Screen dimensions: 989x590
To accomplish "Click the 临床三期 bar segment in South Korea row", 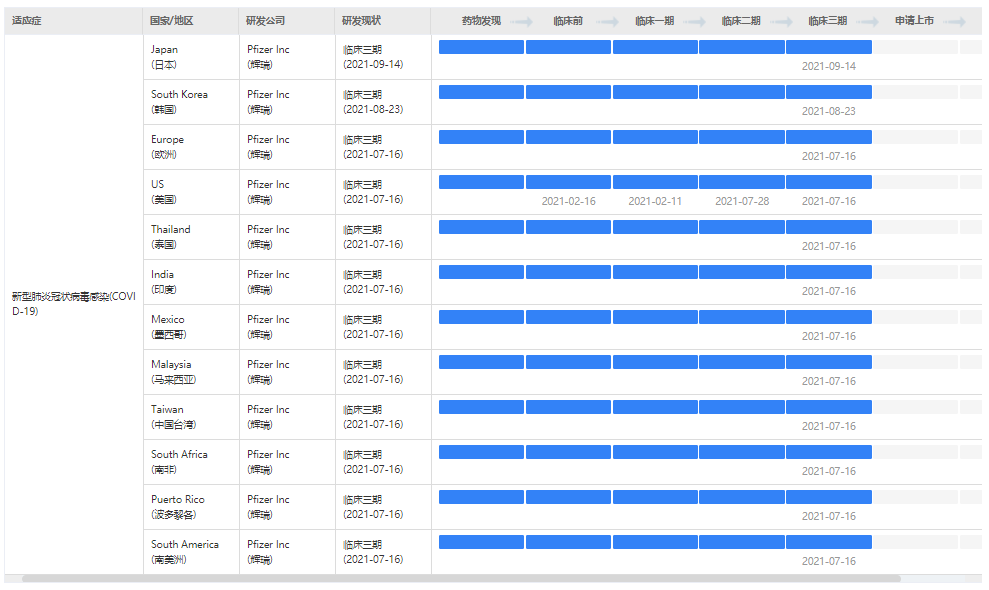I will pos(829,92).
